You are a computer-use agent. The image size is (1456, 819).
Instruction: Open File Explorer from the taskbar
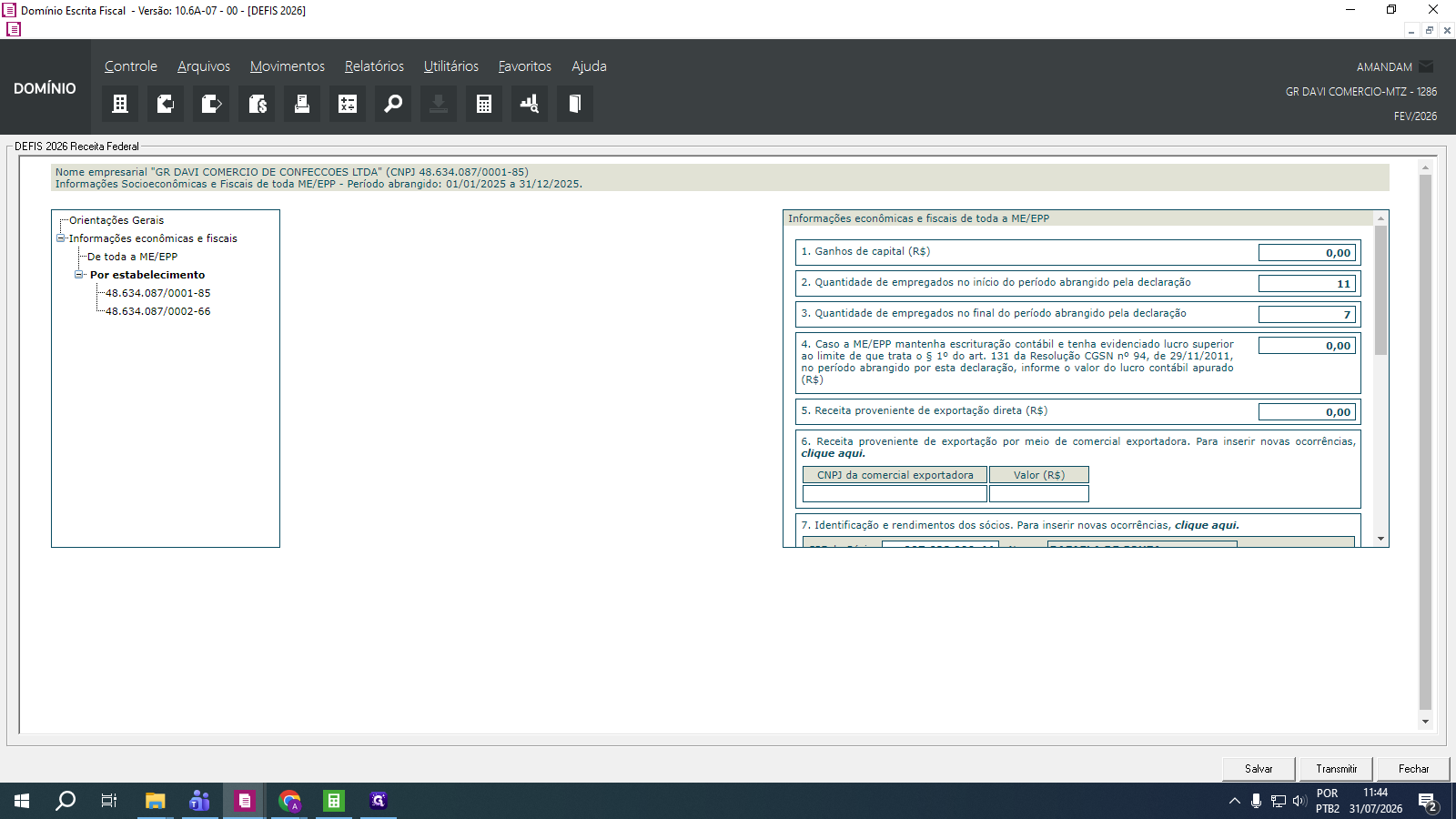click(x=155, y=801)
